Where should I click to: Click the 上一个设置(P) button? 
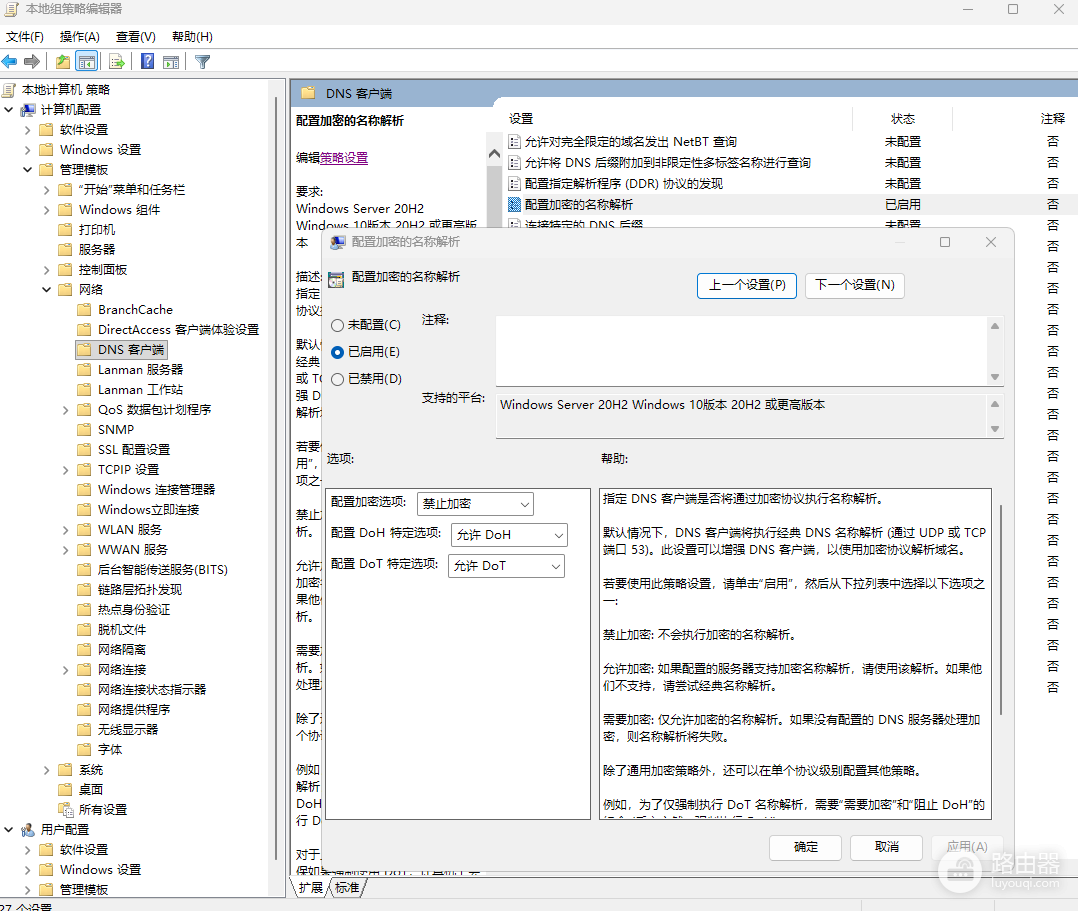click(747, 285)
